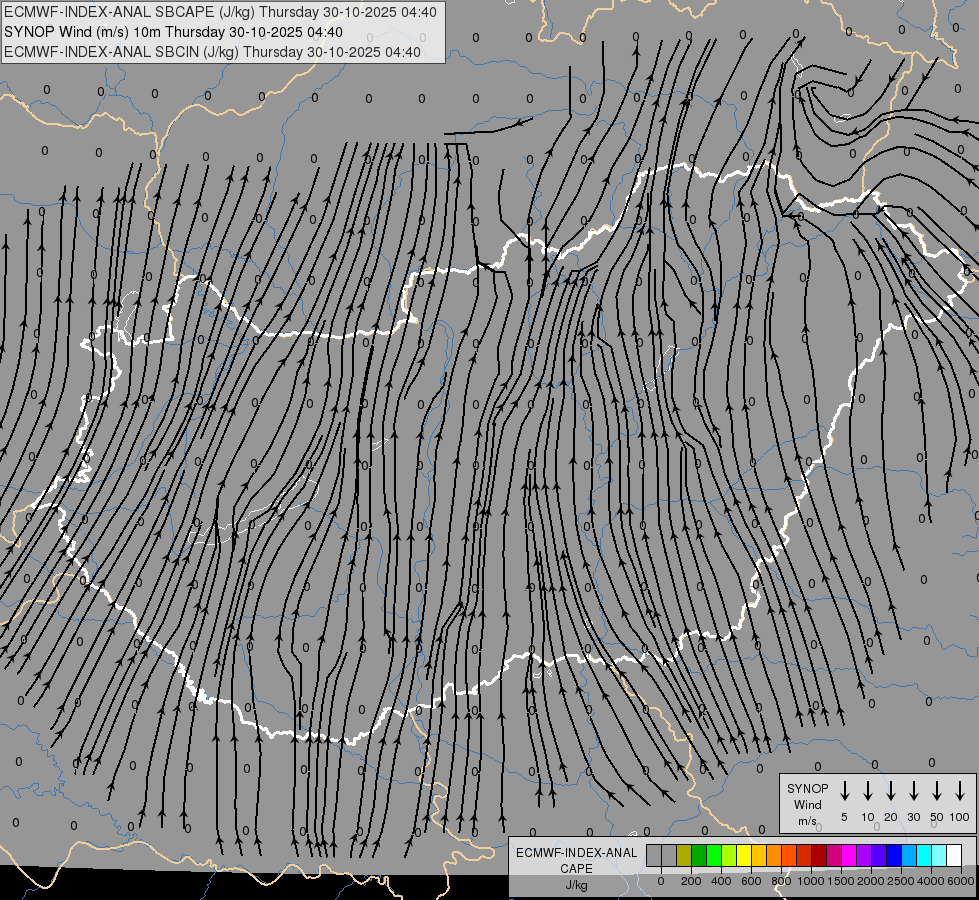Click the 200 tick label on CAPE scale
The height and width of the screenshot is (900, 979).
[691, 881]
